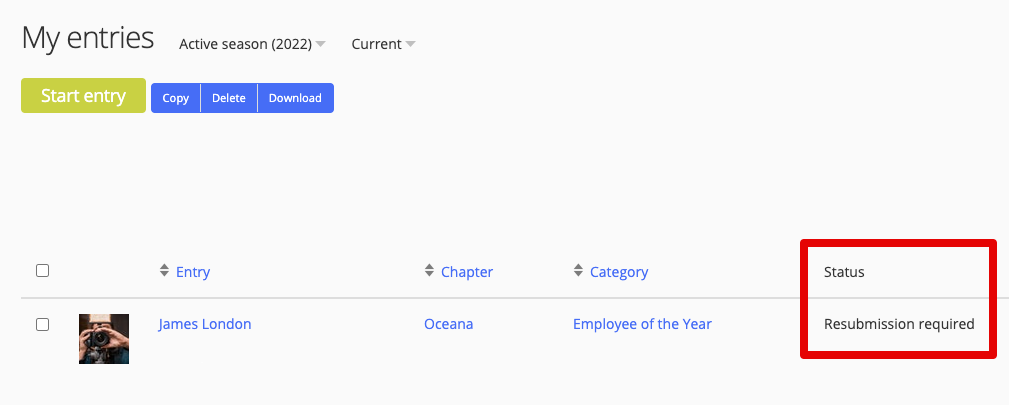Viewport: 1009px width, 405px height.
Task: Open the James London camera photo thumbnail
Action: click(104, 338)
